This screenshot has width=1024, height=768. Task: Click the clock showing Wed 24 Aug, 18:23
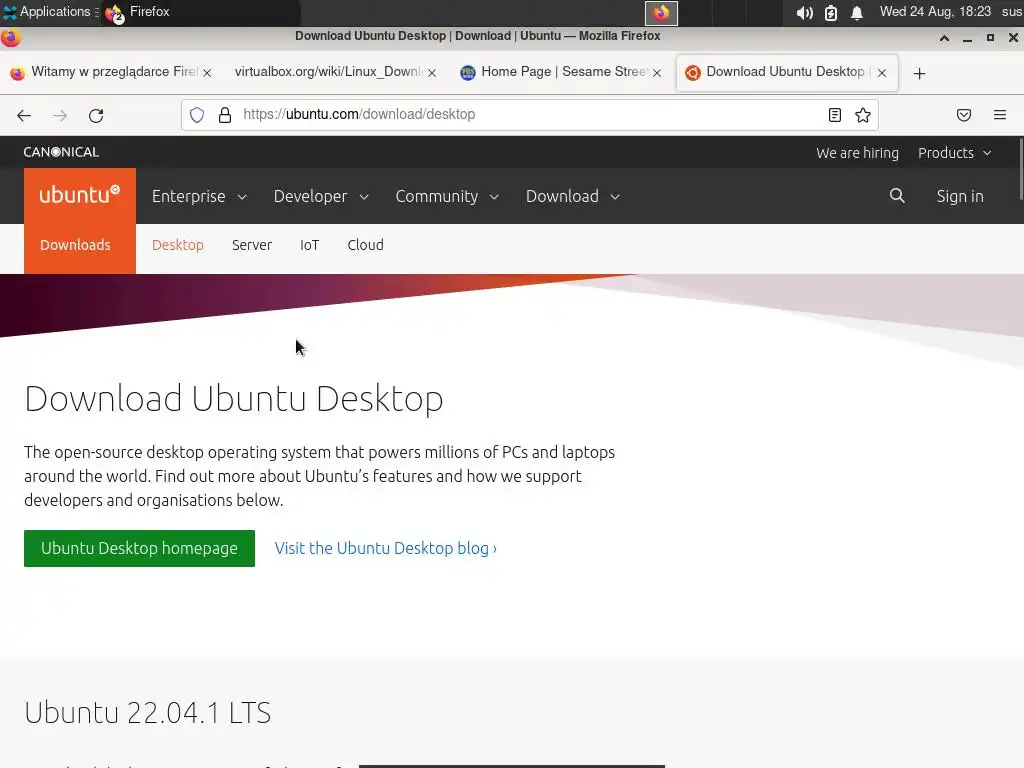(x=935, y=12)
